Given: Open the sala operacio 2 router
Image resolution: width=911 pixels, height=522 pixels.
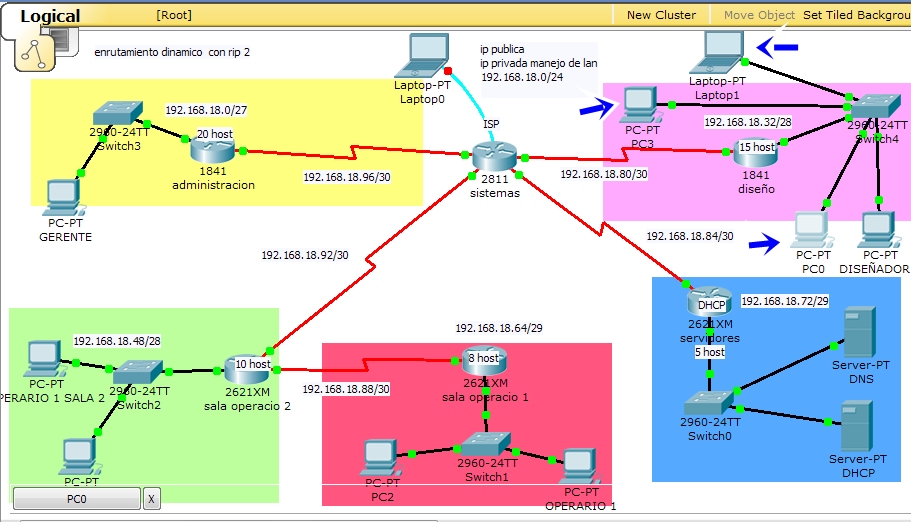Looking at the screenshot, I should coord(246,370).
